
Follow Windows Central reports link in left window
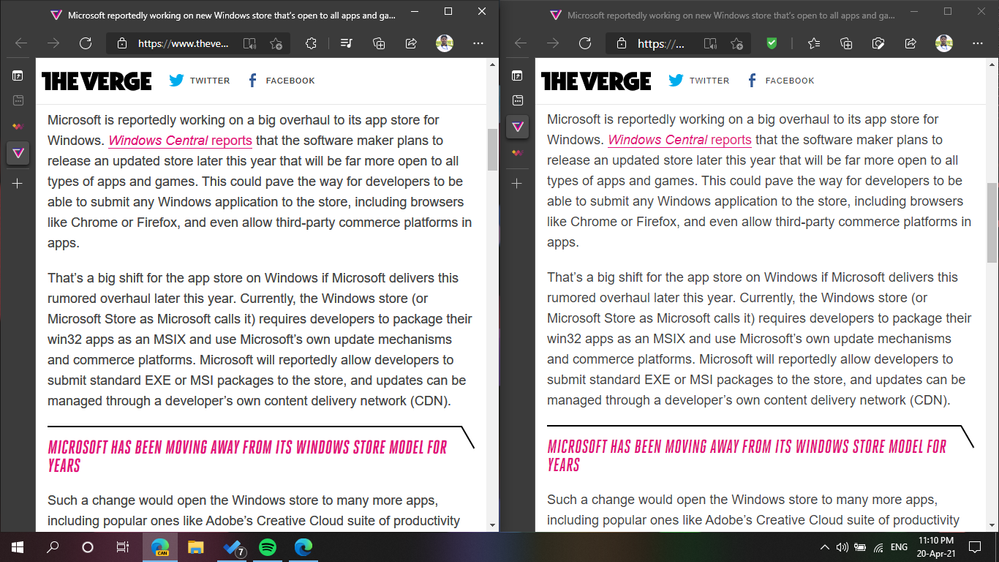[180, 140]
